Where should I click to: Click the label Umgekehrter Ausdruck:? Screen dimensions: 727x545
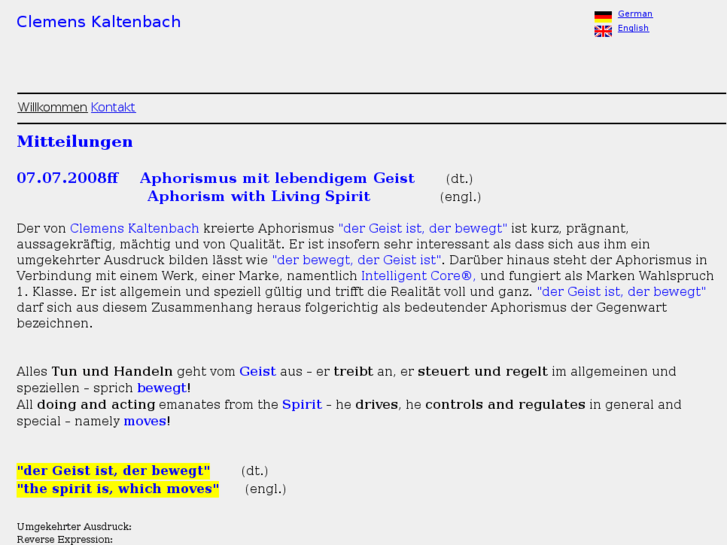tap(74, 527)
